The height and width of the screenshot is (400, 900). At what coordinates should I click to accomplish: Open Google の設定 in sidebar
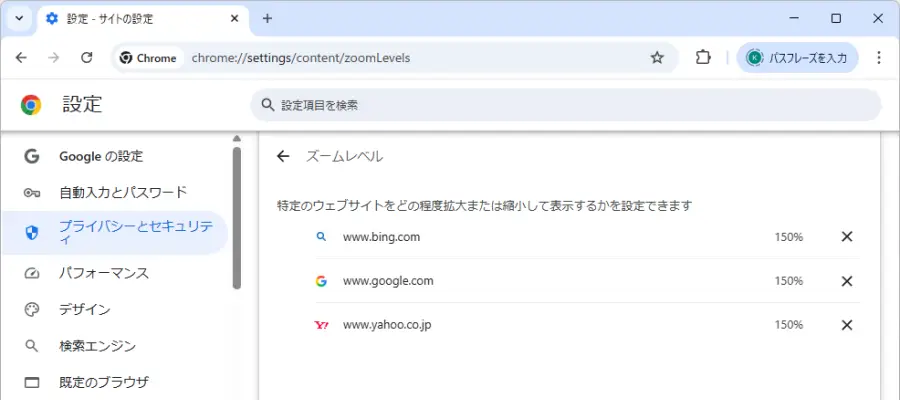[115, 156]
